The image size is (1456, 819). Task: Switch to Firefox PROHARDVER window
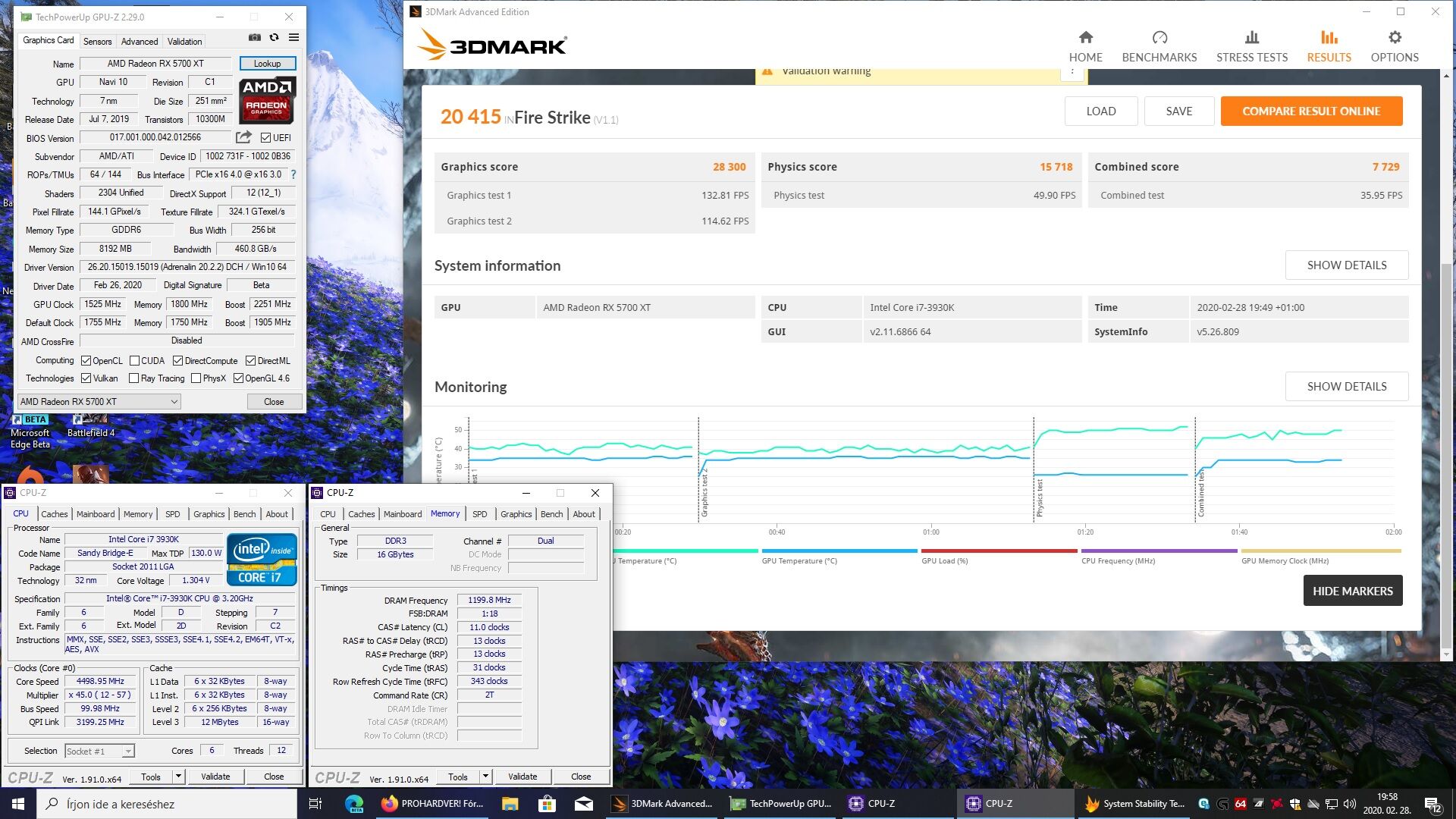pyautogui.click(x=433, y=804)
